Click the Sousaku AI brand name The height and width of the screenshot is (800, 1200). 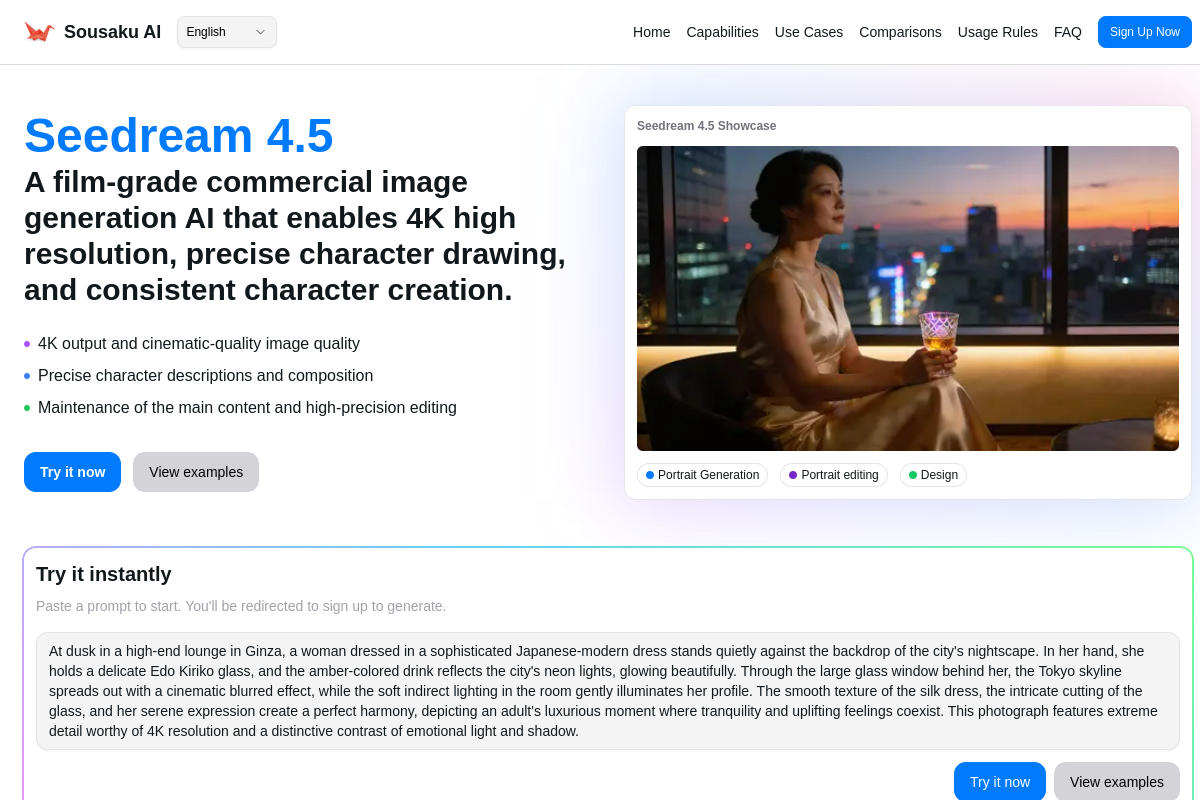(x=112, y=32)
